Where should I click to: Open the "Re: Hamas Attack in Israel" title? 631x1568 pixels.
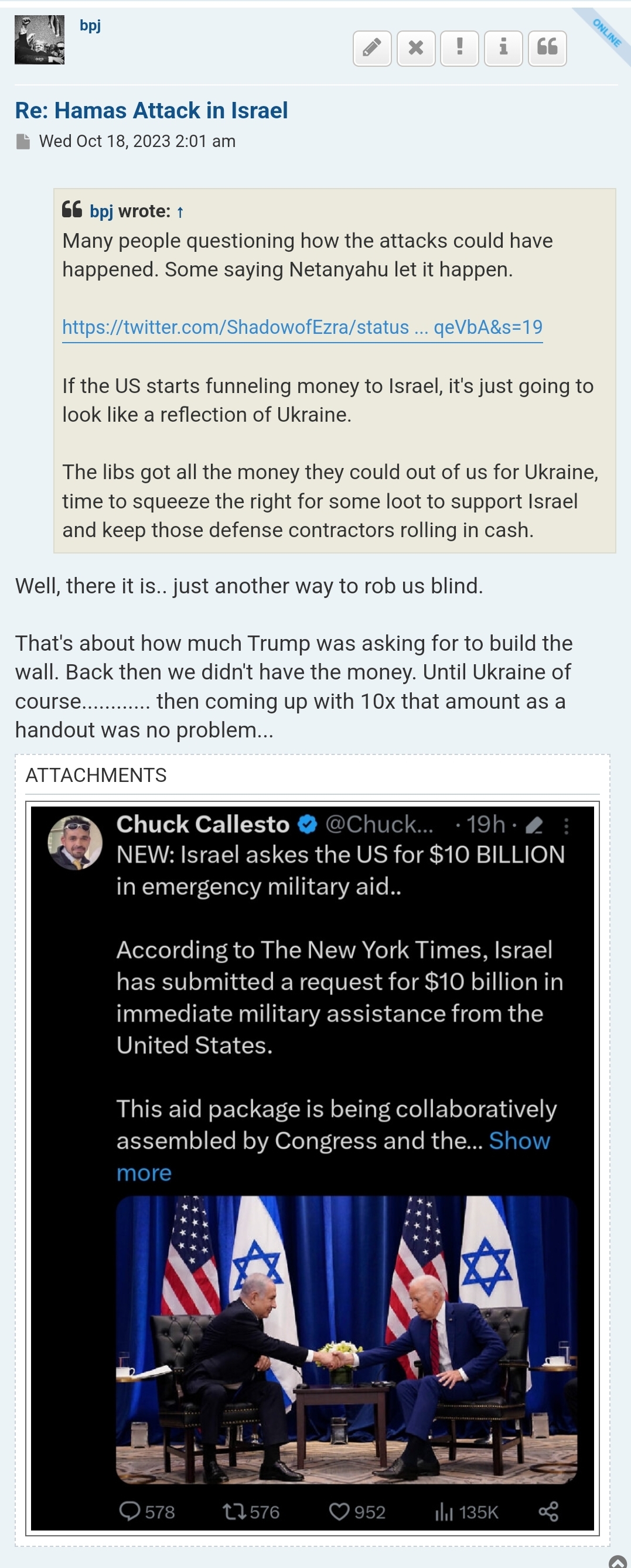pyautogui.click(x=151, y=111)
